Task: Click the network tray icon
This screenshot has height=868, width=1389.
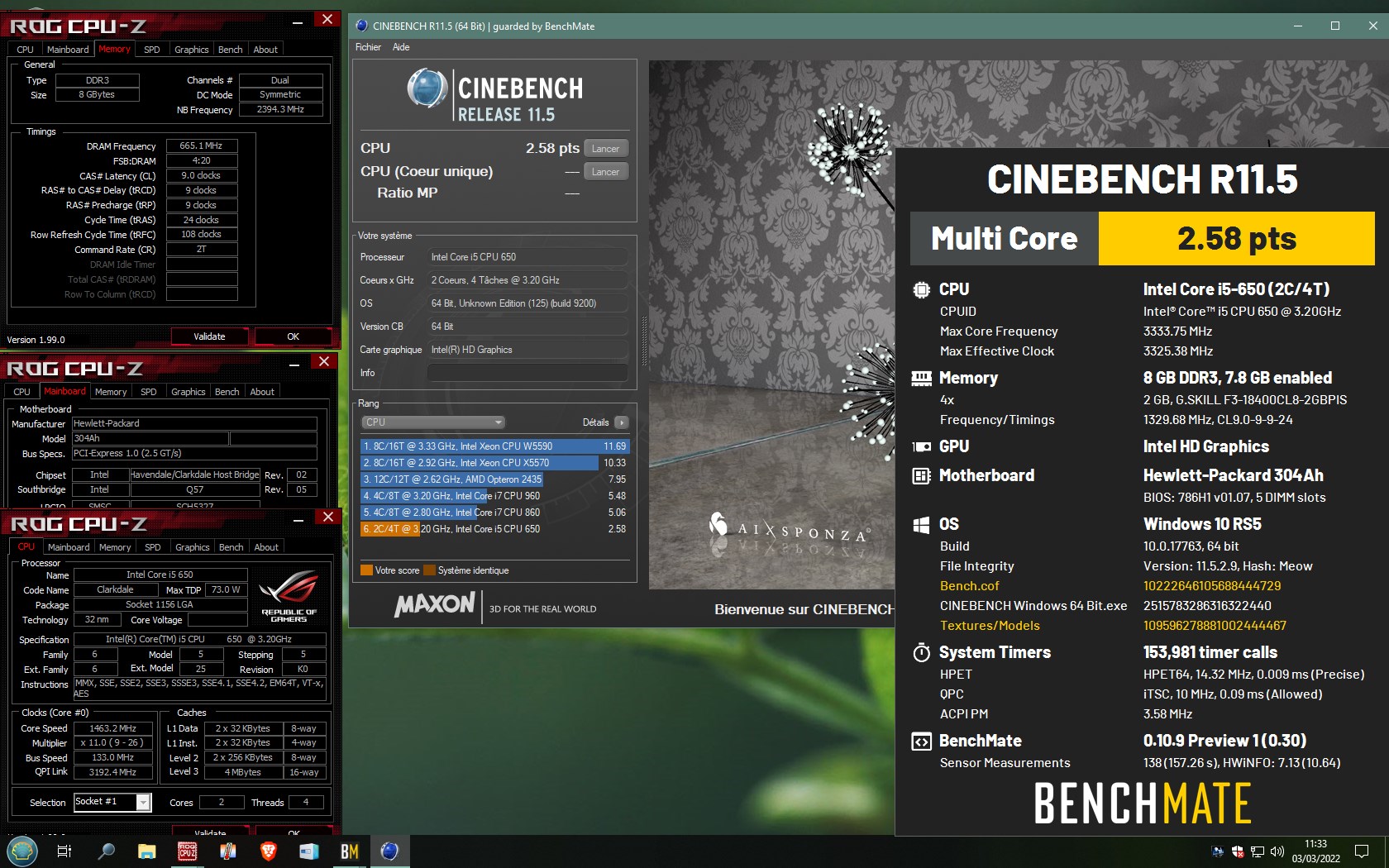Action: click(1258, 851)
